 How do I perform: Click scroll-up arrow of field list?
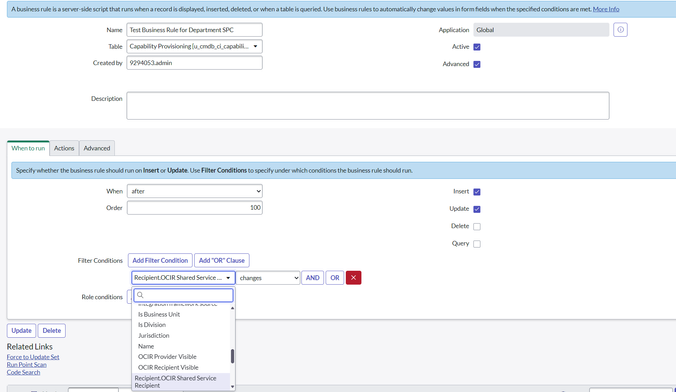[232, 308]
